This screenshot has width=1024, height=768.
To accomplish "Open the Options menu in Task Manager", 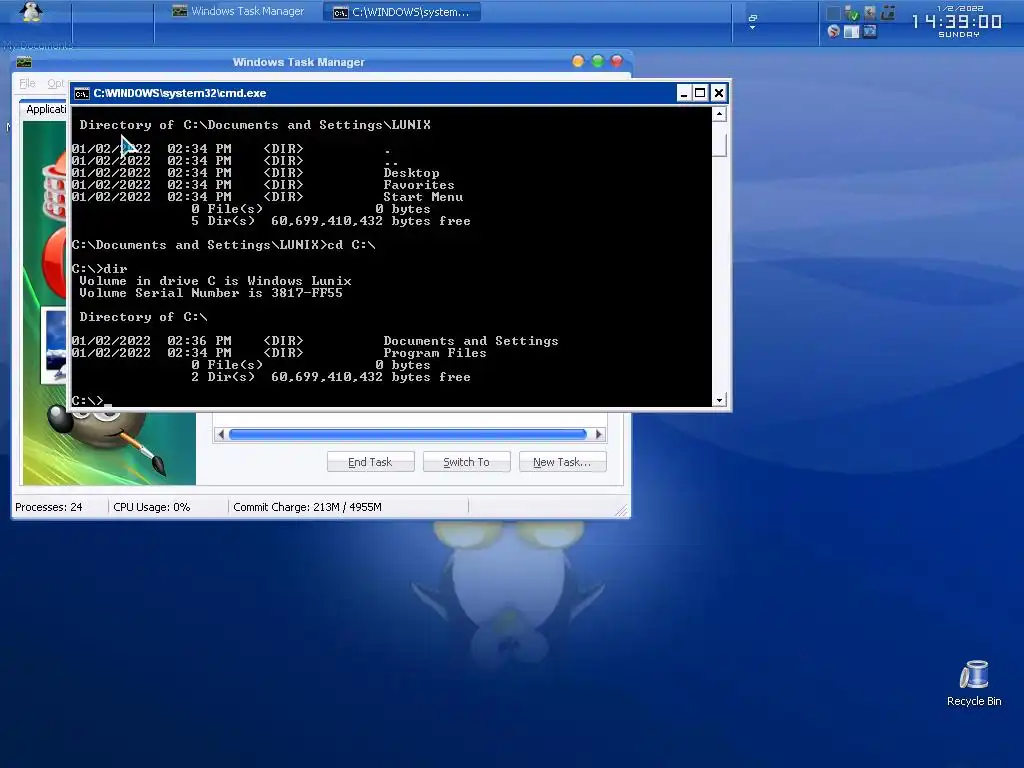I will click(x=56, y=84).
